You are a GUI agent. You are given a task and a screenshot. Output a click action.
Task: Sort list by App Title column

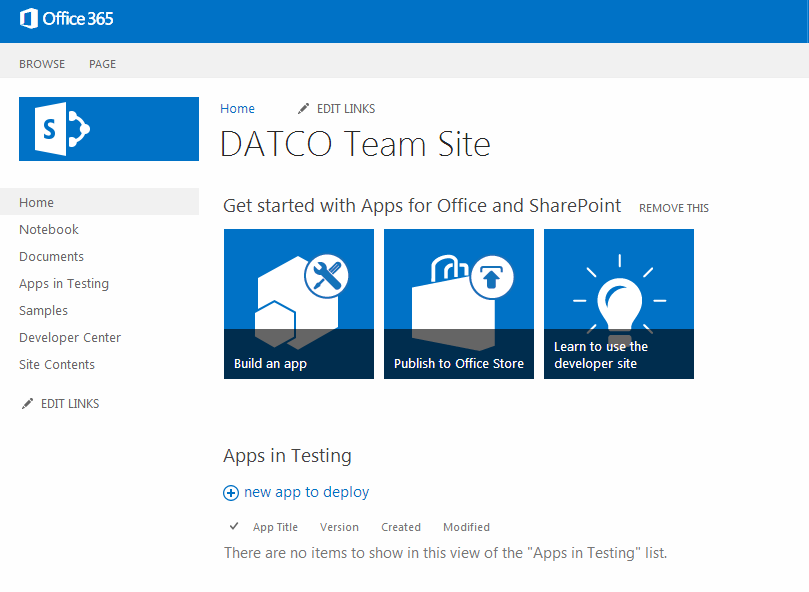[275, 527]
